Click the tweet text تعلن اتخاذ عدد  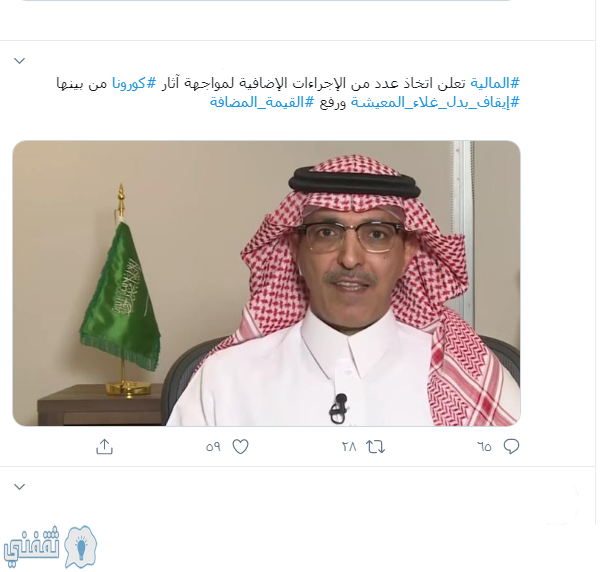click(406, 83)
